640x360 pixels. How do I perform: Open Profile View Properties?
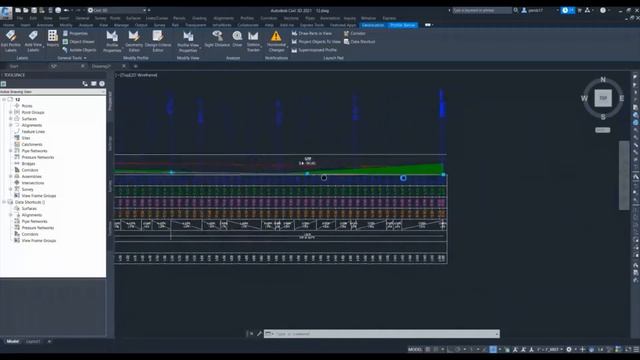tap(188, 41)
